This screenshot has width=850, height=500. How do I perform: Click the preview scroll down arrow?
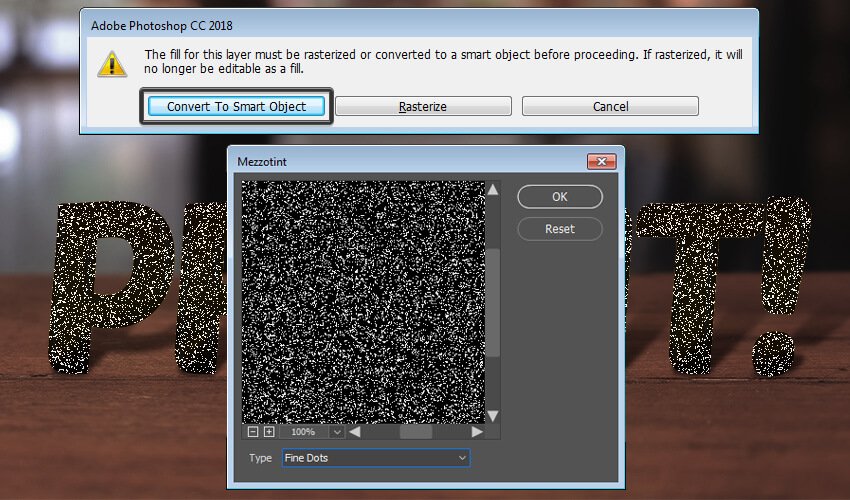click(x=493, y=416)
